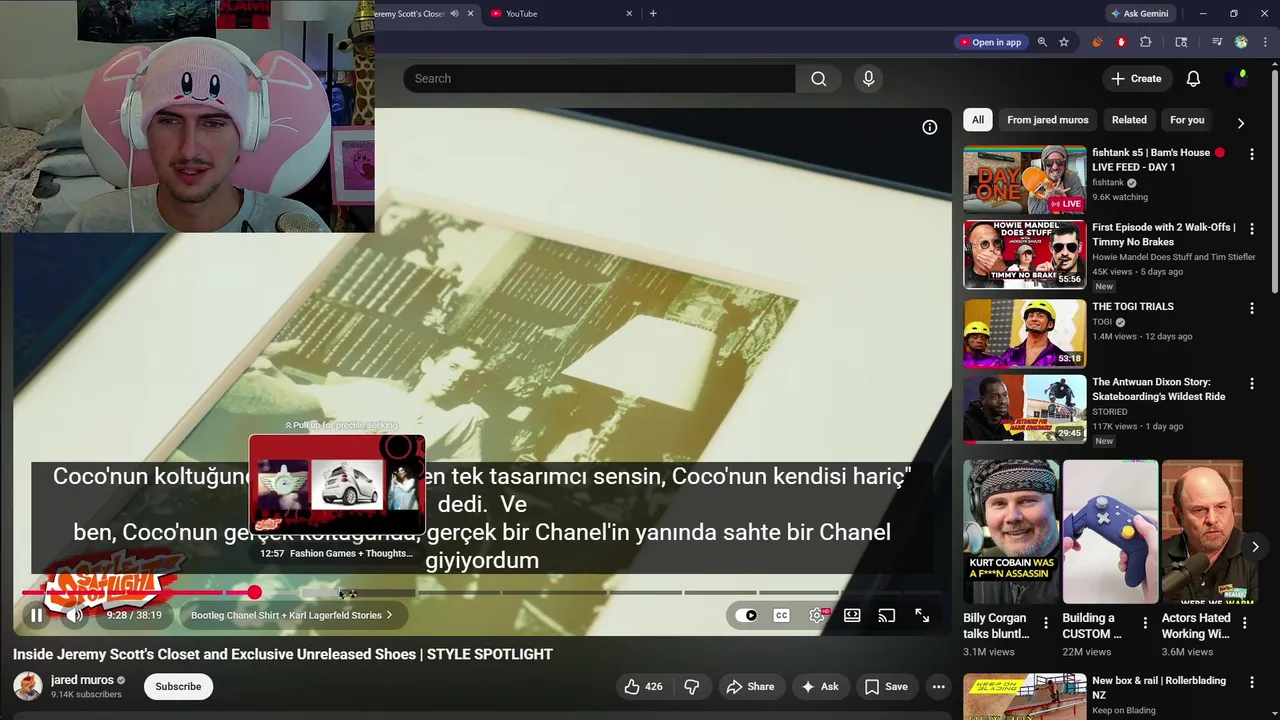Open the Billy Corgan short
This screenshot has width=1280, height=720.
[x=1011, y=532]
